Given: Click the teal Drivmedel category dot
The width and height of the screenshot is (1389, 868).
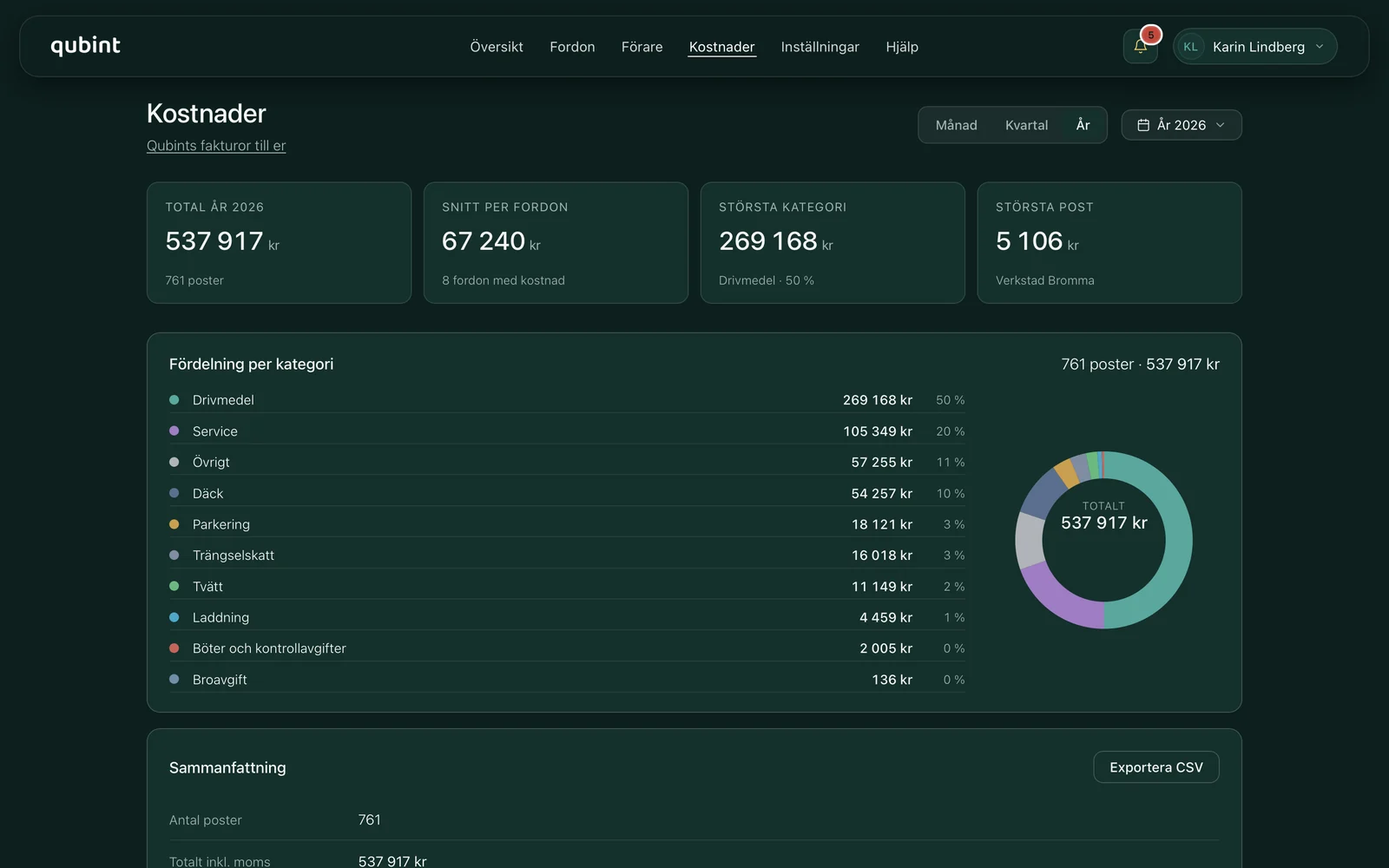Looking at the screenshot, I should coord(174,400).
